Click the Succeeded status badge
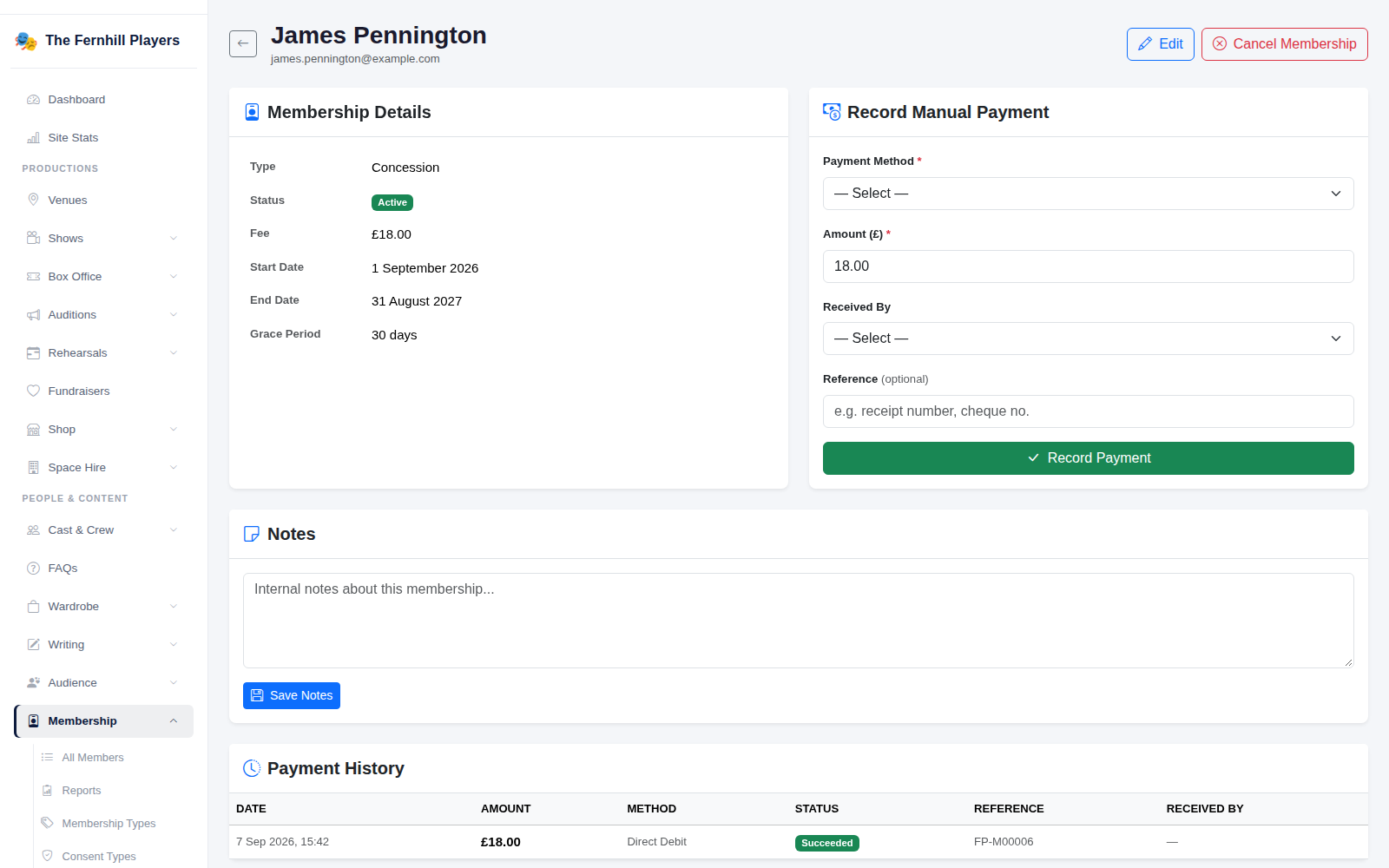 [x=826, y=843]
